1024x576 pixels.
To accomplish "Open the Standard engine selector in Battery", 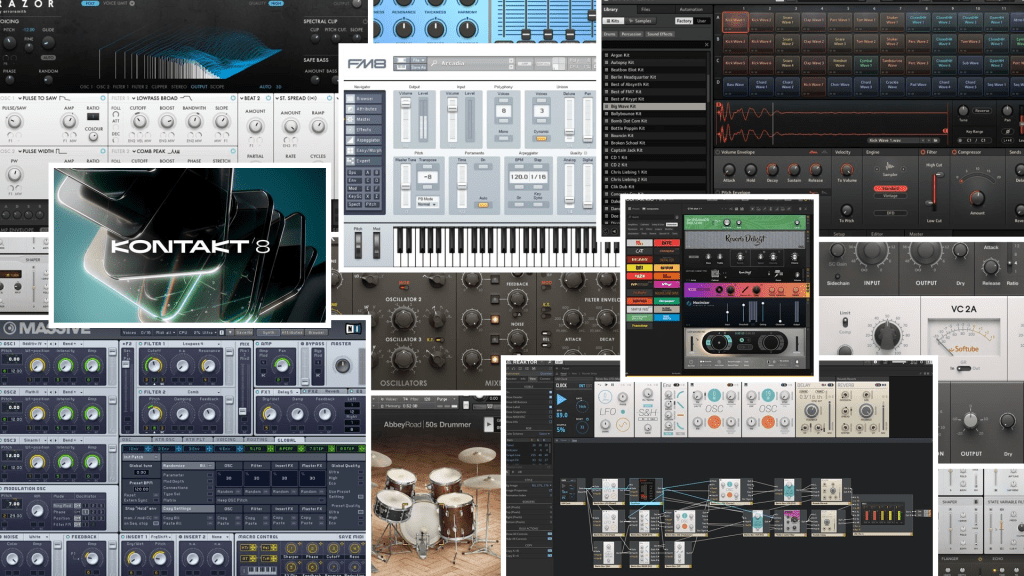I will (x=890, y=188).
